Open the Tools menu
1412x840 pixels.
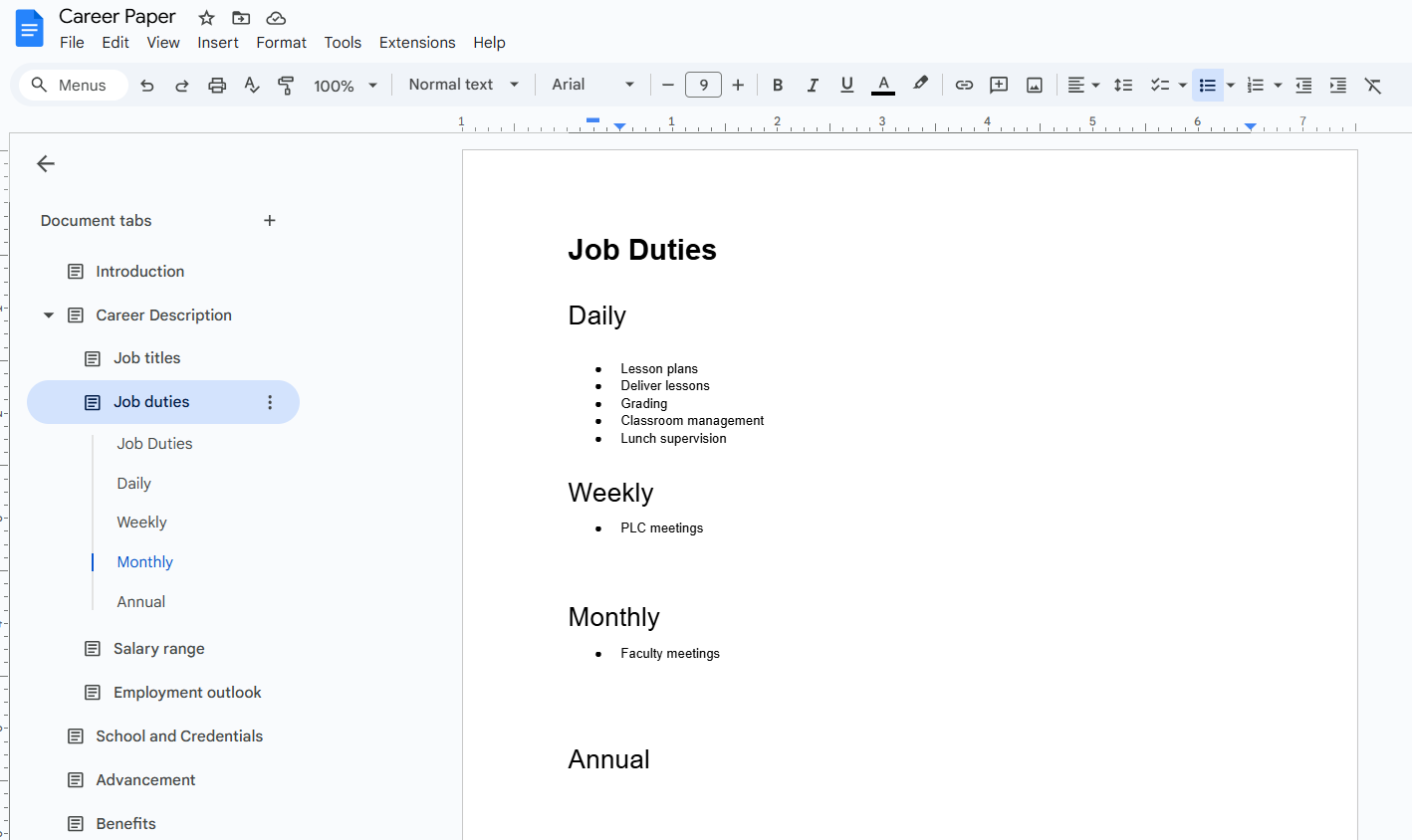pyautogui.click(x=343, y=43)
